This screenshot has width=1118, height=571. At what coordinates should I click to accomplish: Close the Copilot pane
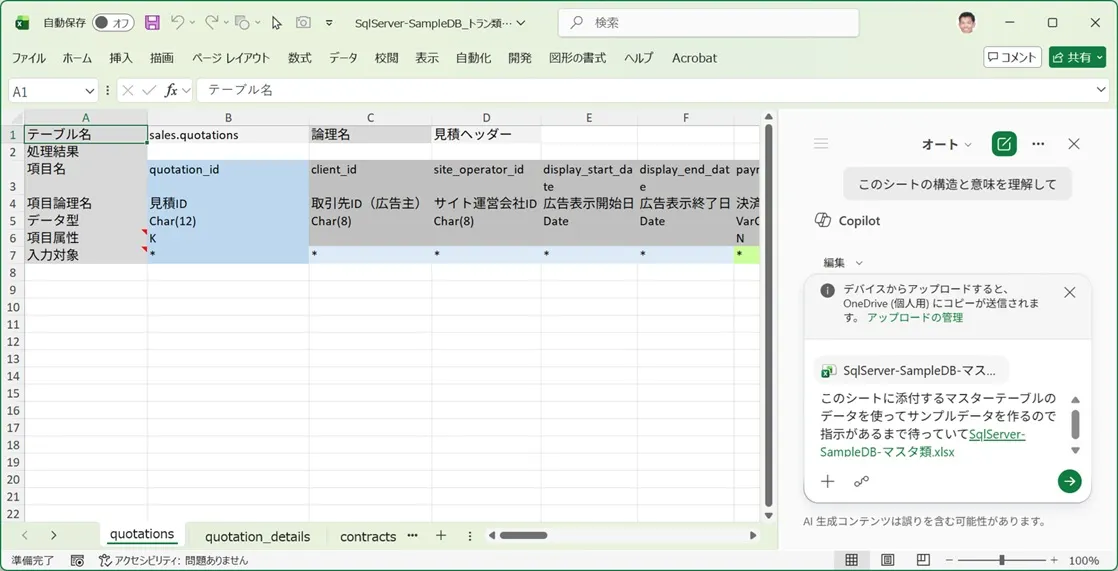(x=1074, y=144)
